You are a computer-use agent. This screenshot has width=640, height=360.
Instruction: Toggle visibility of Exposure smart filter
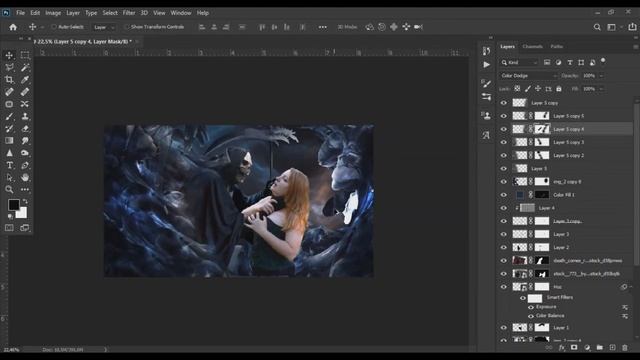point(531,307)
